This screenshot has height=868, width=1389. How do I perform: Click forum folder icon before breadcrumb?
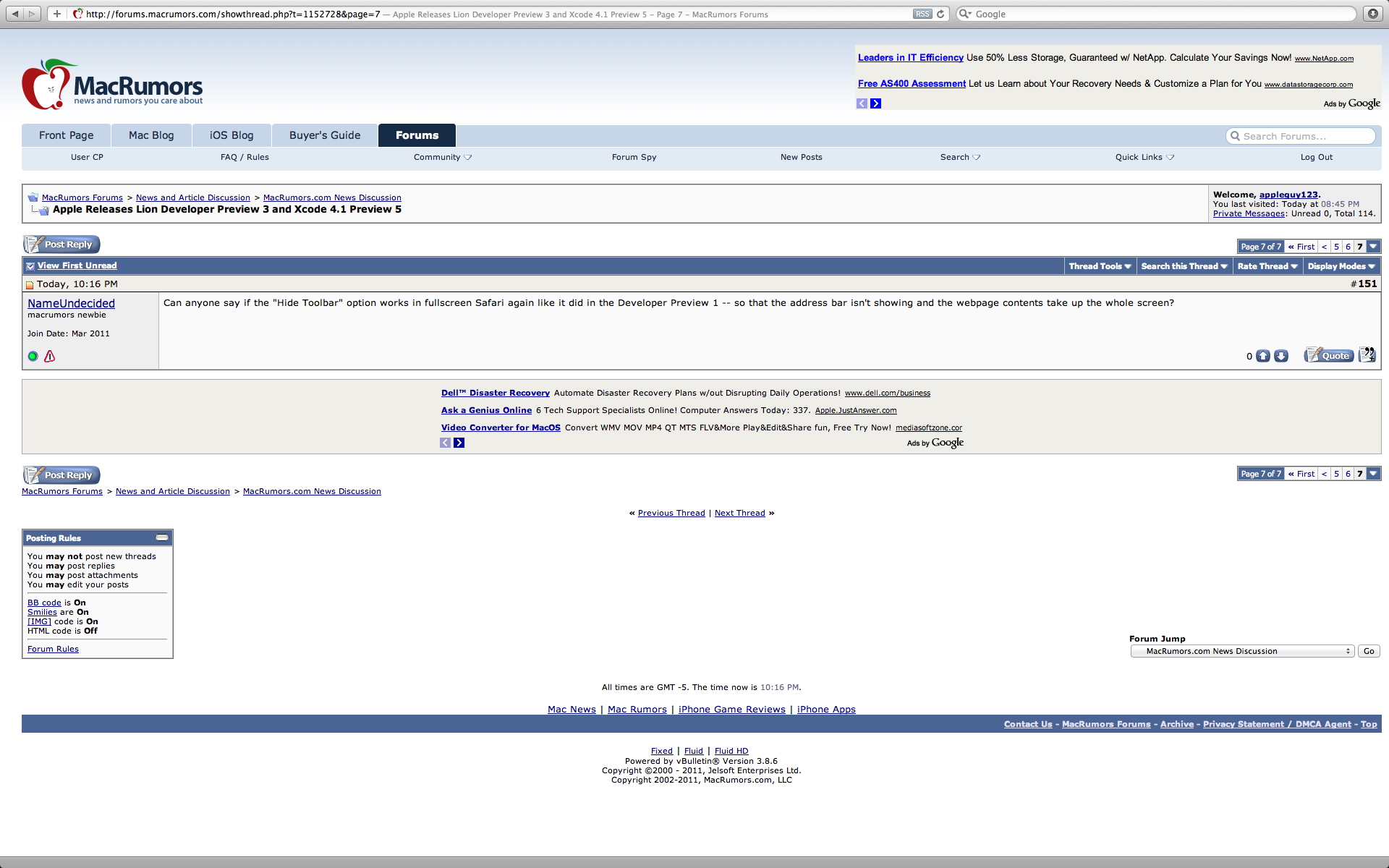click(x=33, y=197)
